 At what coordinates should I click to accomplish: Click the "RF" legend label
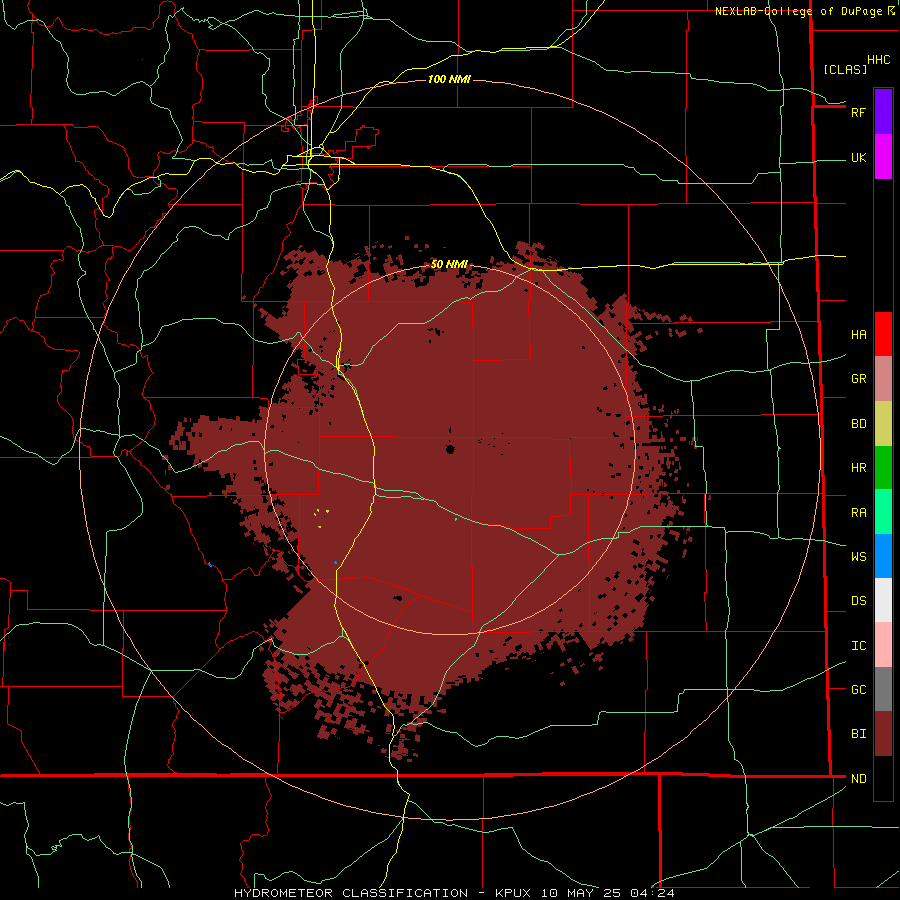tap(858, 112)
